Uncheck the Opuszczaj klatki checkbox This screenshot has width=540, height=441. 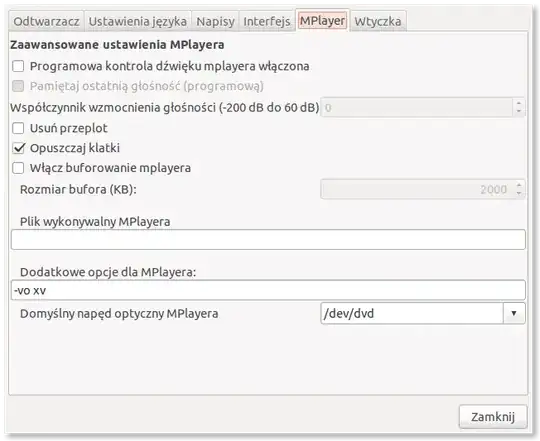tap(18, 148)
